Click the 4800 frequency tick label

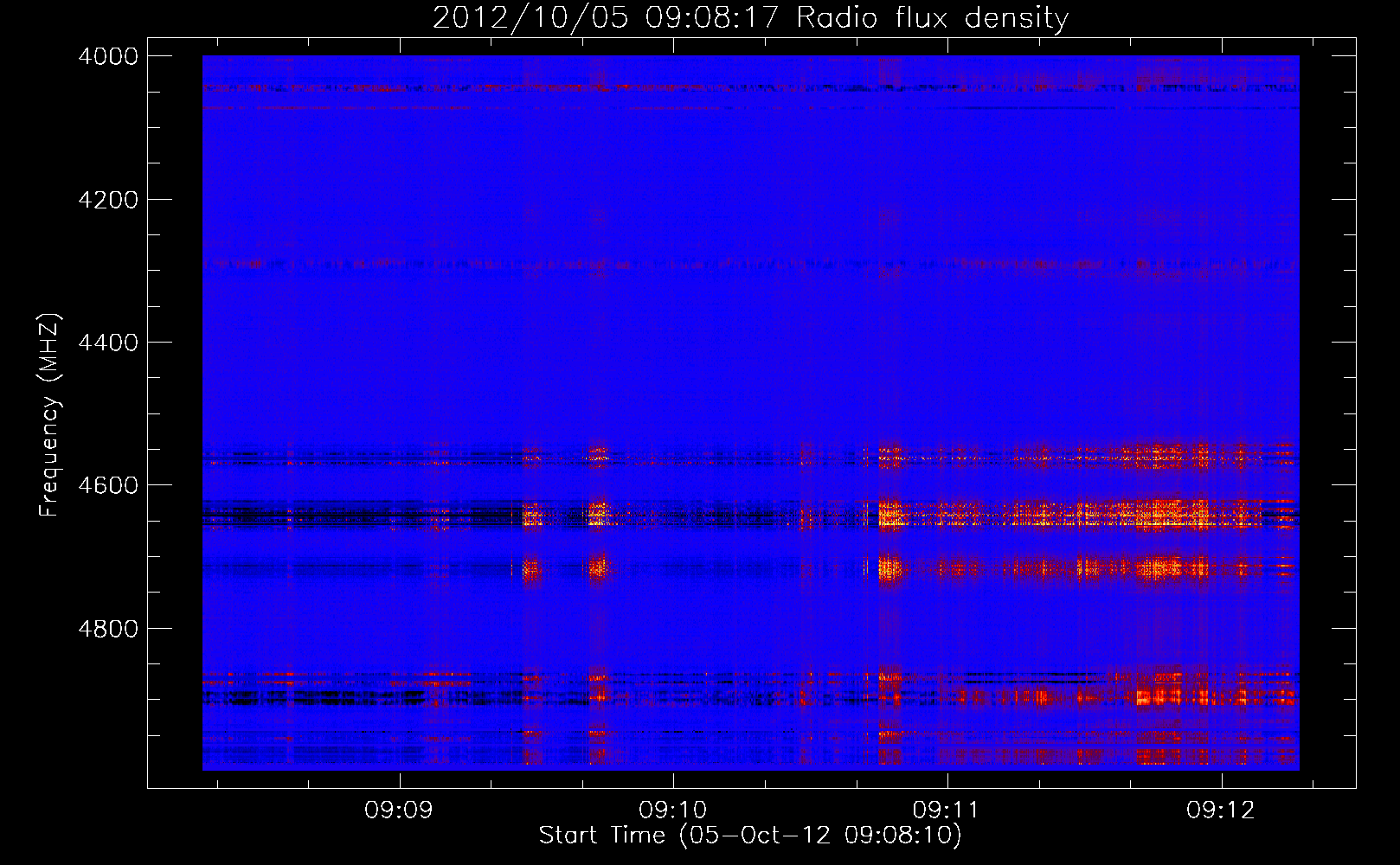[108, 629]
